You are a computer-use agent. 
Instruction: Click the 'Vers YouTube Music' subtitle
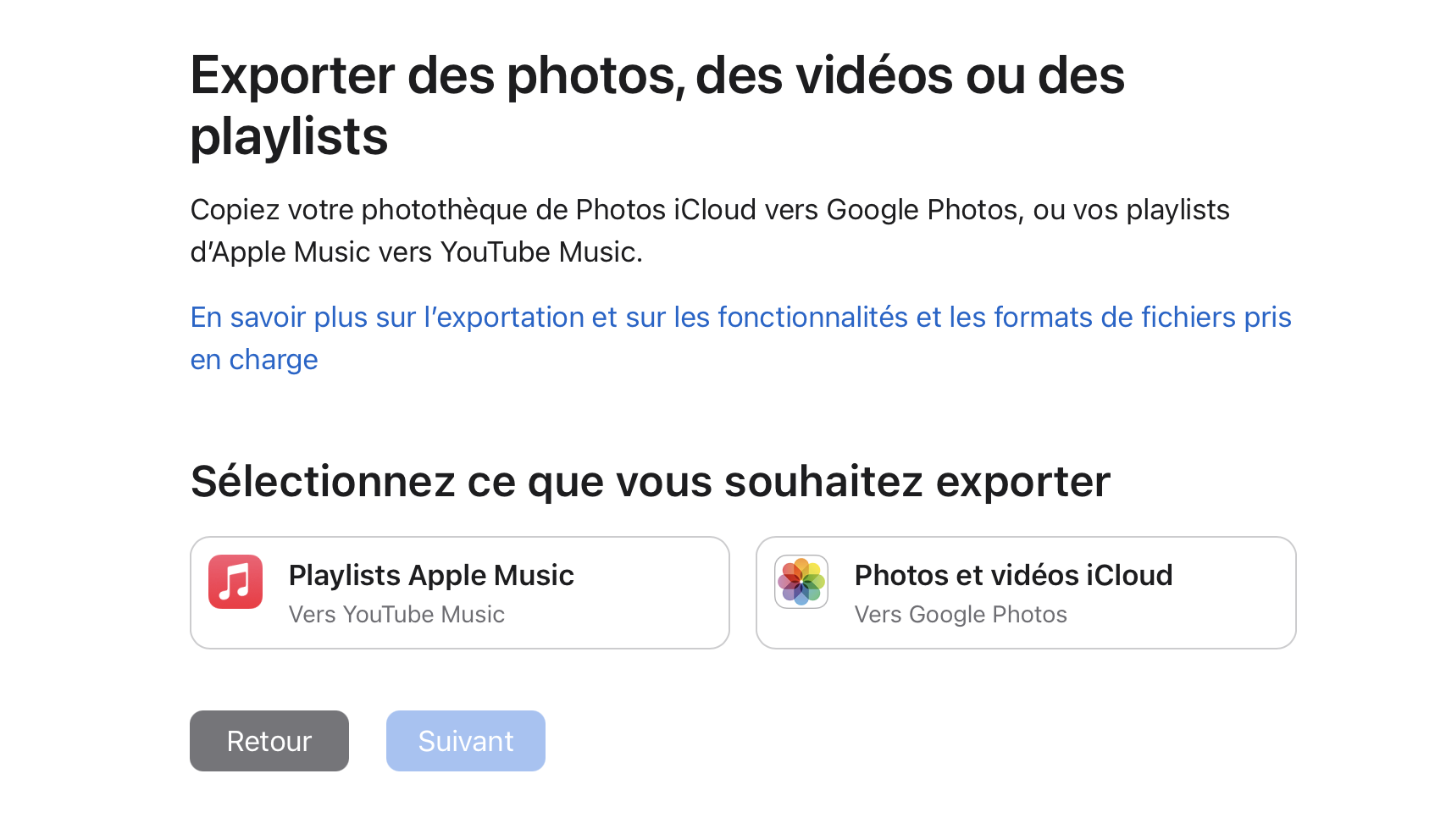pos(396,614)
